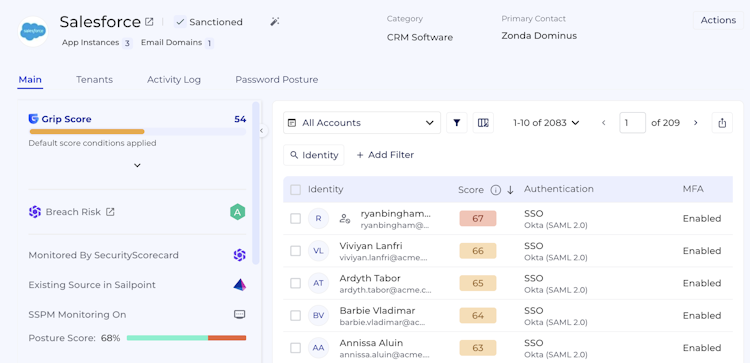Click primary contact Zonda Dominus
Image resolution: width=750 pixels, height=363 pixels.
539,36
